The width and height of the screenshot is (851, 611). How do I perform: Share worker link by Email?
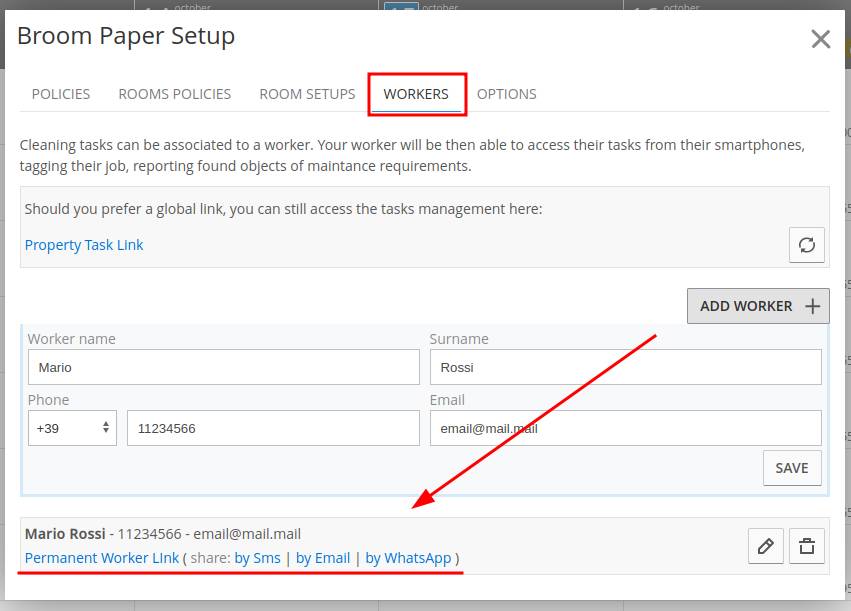pos(322,558)
